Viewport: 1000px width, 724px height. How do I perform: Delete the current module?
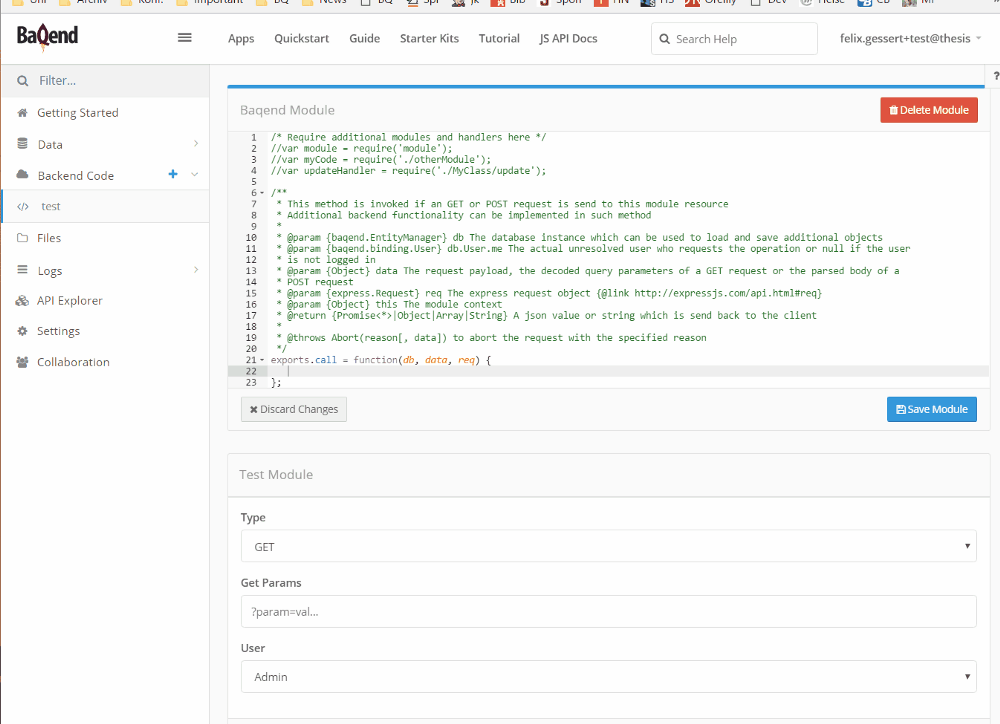pyautogui.click(x=929, y=110)
